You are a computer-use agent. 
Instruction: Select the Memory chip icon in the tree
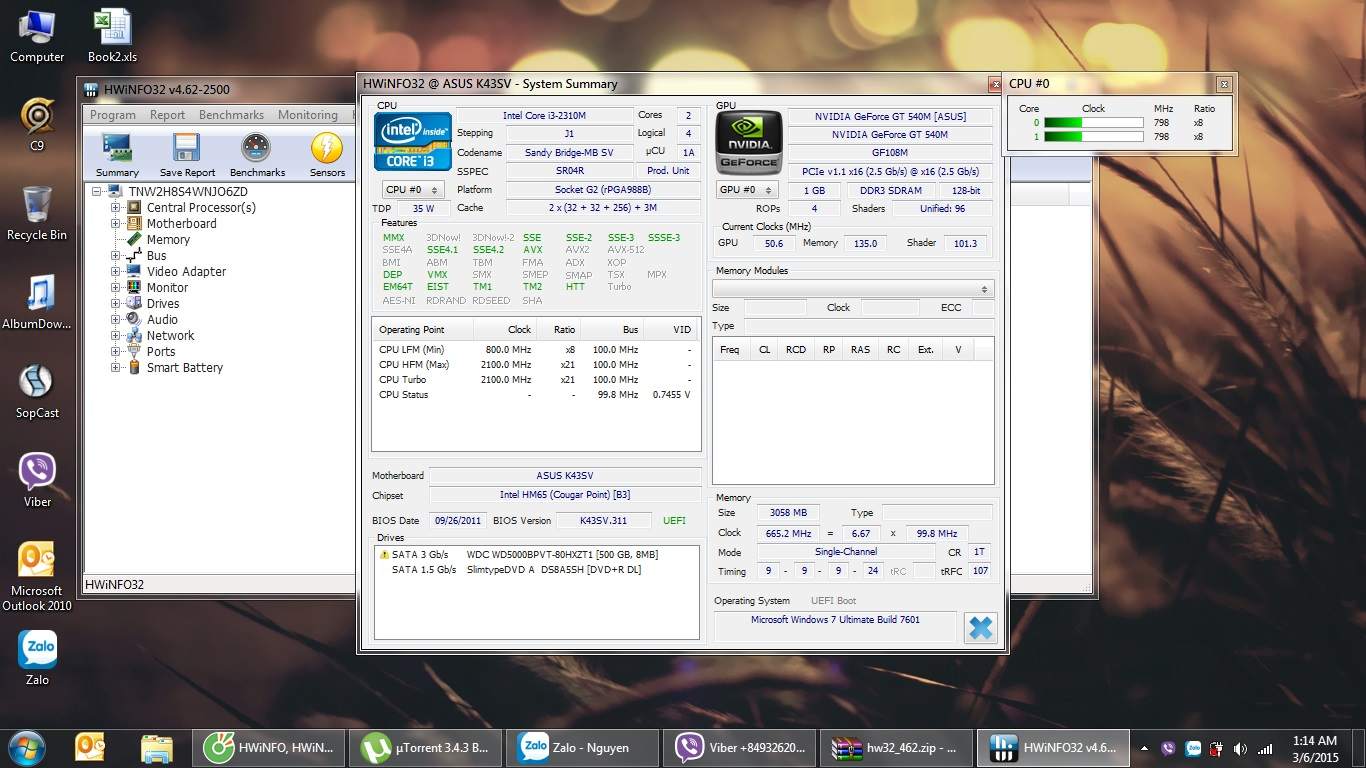coord(134,240)
